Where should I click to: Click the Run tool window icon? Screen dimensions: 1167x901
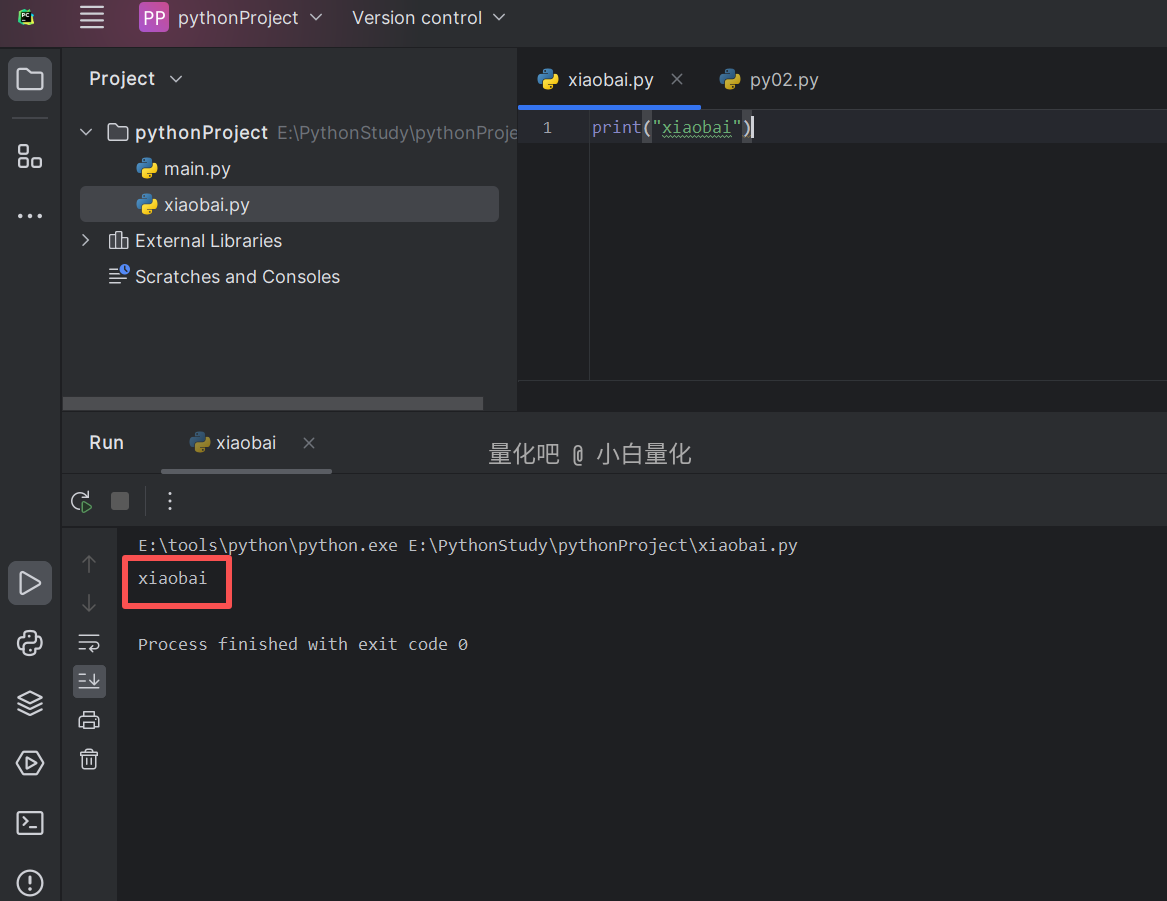click(x=30, y=583)
